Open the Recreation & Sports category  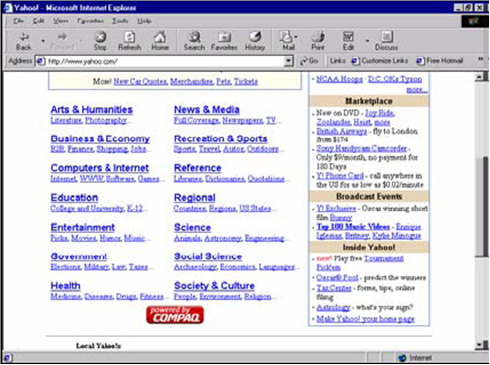point(221,139)
